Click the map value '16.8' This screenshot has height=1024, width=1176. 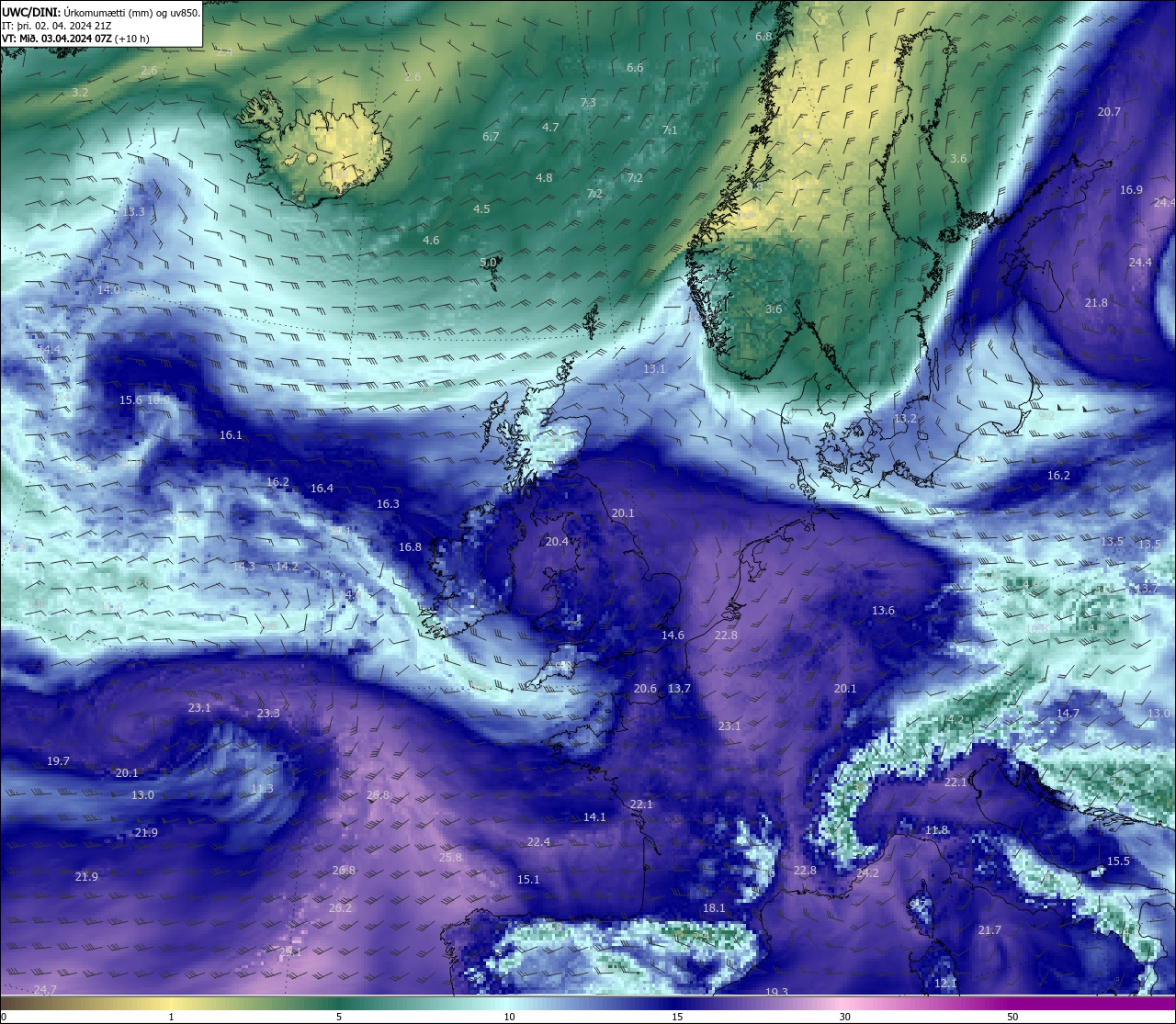[410, 547]
